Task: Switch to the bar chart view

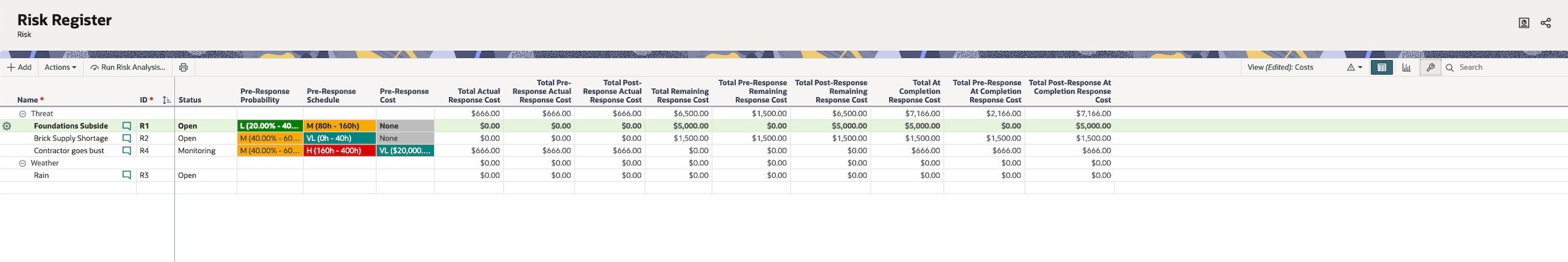Action: (1406, 68)
